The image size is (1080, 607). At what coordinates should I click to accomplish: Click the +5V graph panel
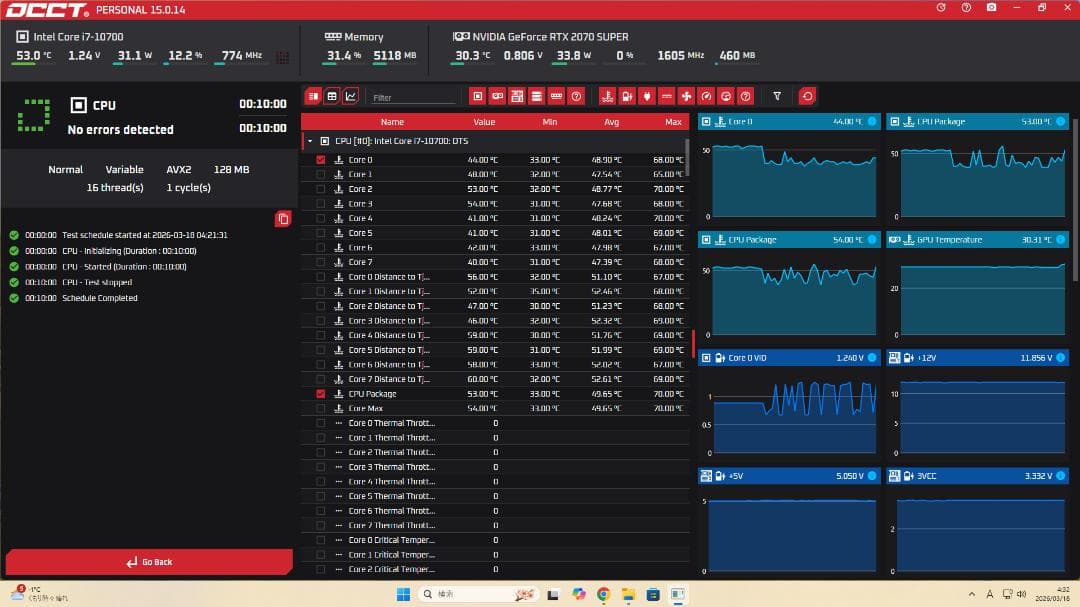(x=789, y=523)
